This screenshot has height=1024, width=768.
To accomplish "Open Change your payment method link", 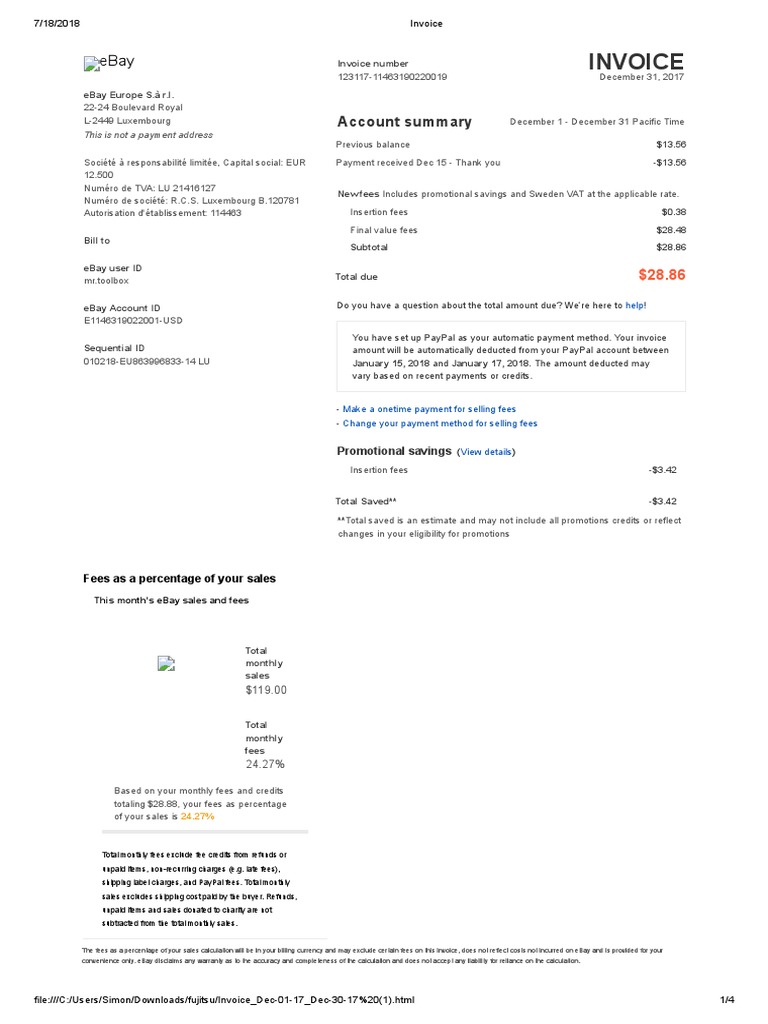I will [x=439, y=423].
